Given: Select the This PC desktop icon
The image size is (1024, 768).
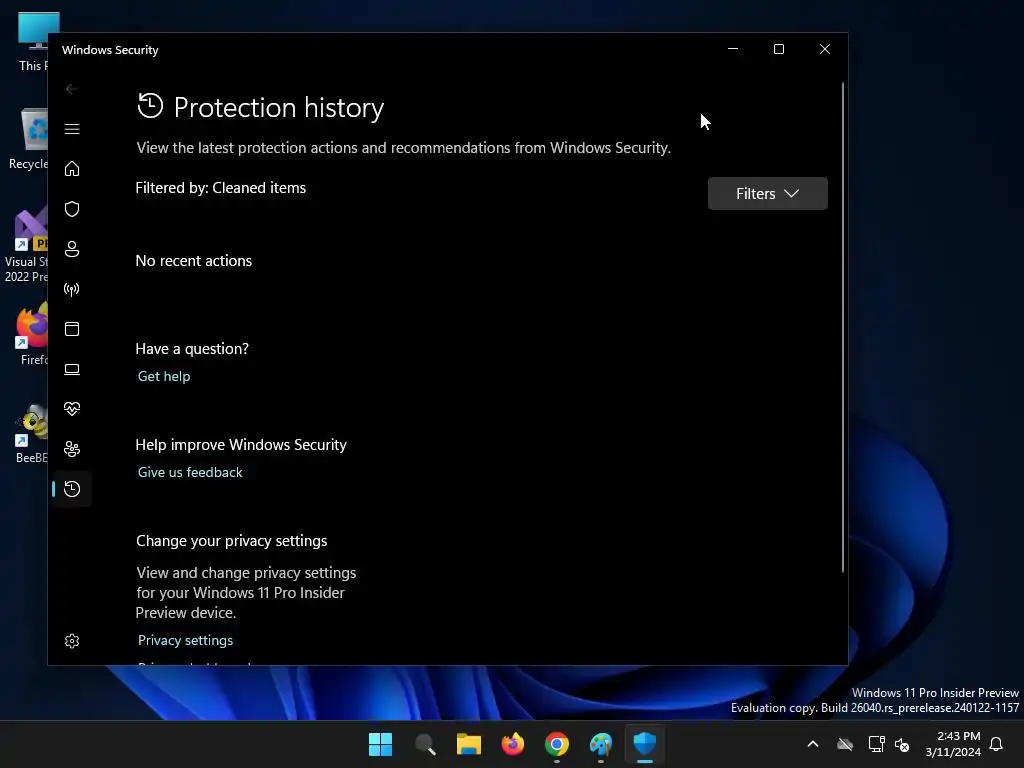Looking at the screenshot, I should click(x=34, y=42).
